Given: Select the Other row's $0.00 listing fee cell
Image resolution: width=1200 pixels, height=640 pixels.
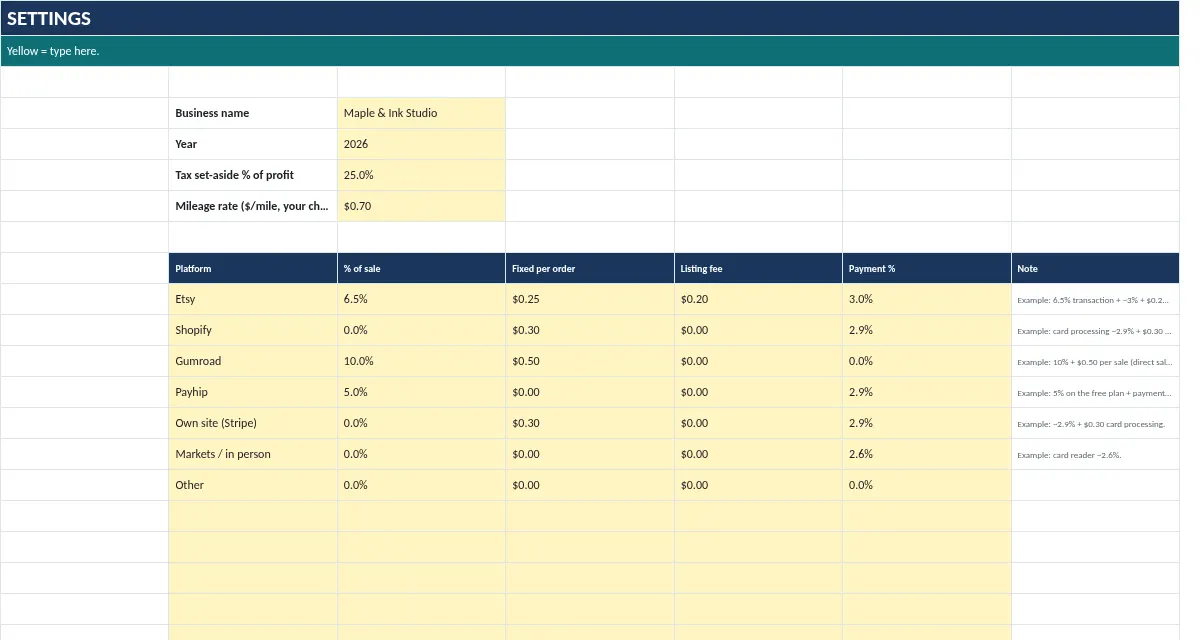Looking at the screenshot, I should tap(758, 485).
